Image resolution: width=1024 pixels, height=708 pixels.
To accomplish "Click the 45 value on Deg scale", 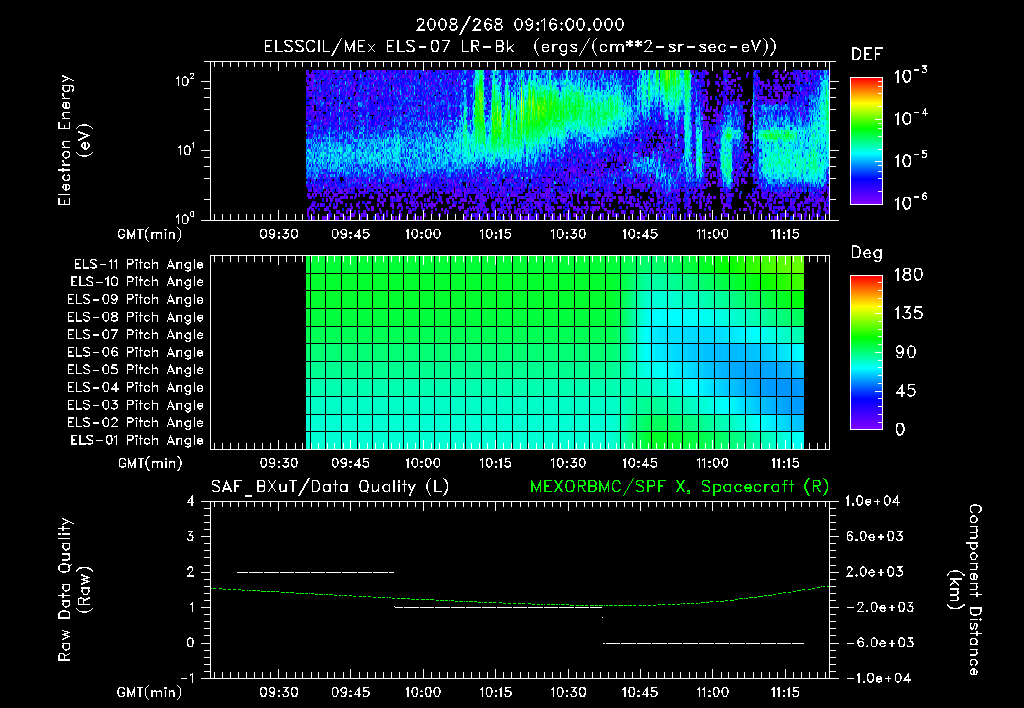I will 905,391.
